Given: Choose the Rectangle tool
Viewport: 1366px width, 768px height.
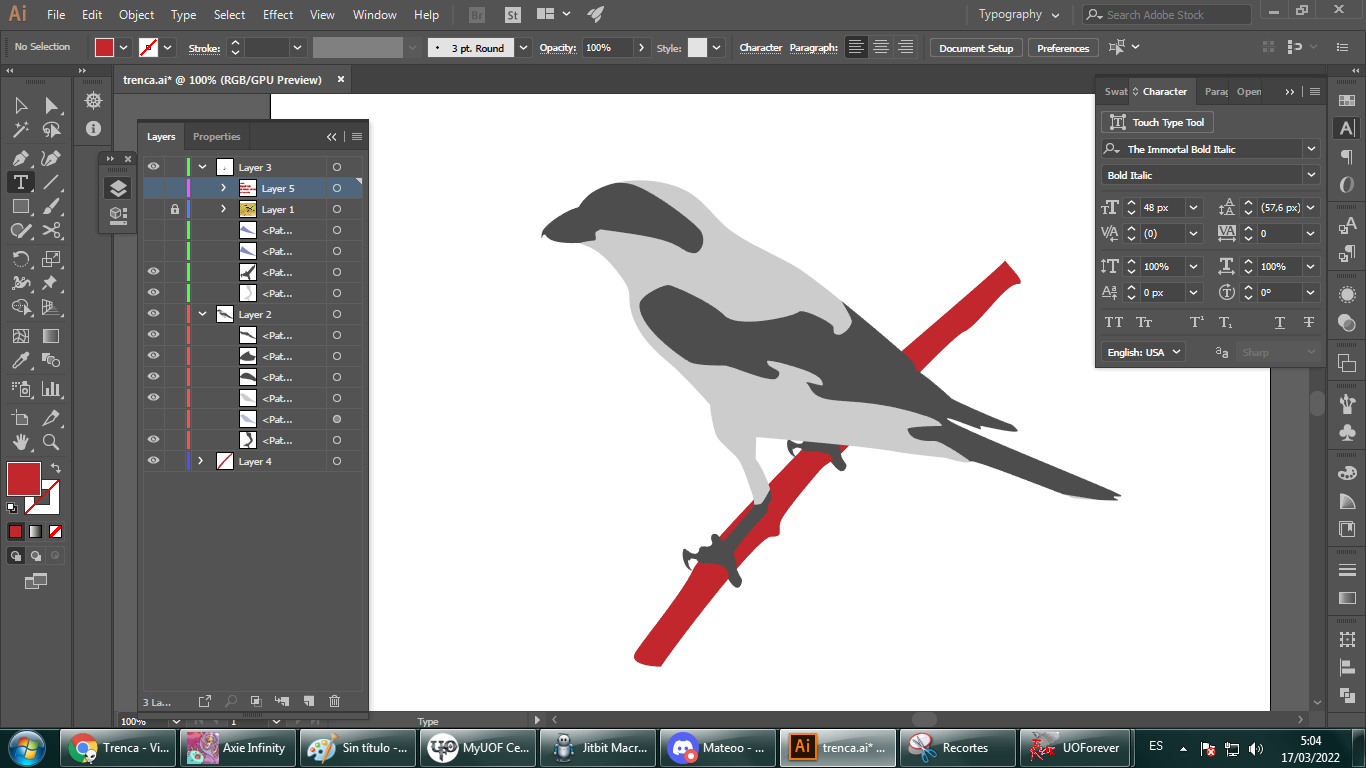Looking at the screenshot, I should pyautogui.click(x=20, y=207).
